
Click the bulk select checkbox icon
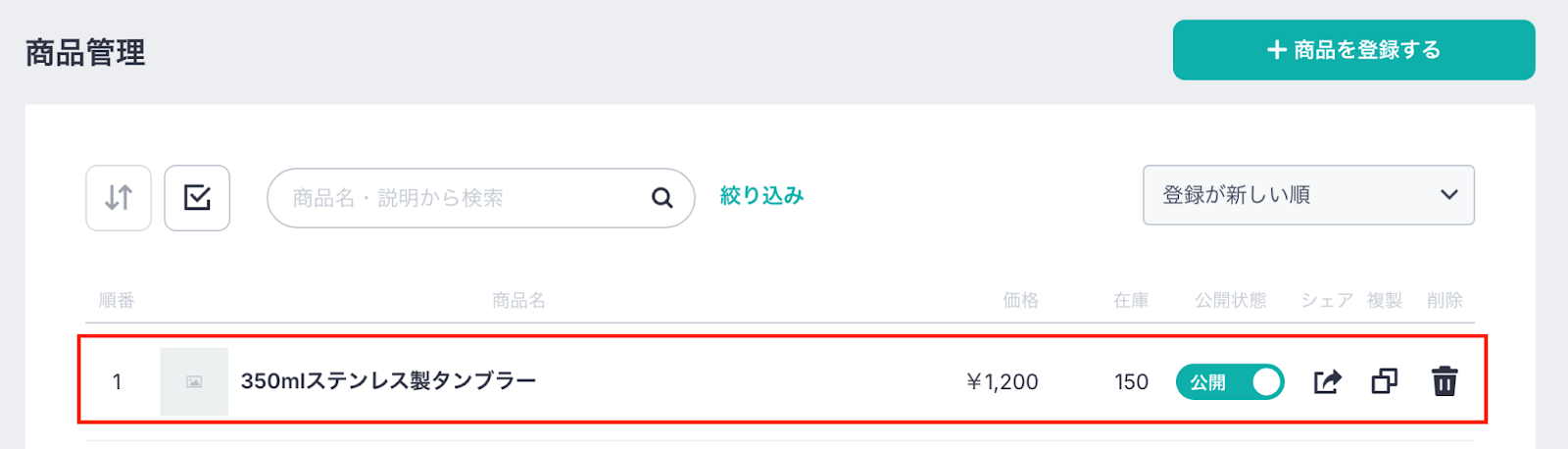pos(197,198)
